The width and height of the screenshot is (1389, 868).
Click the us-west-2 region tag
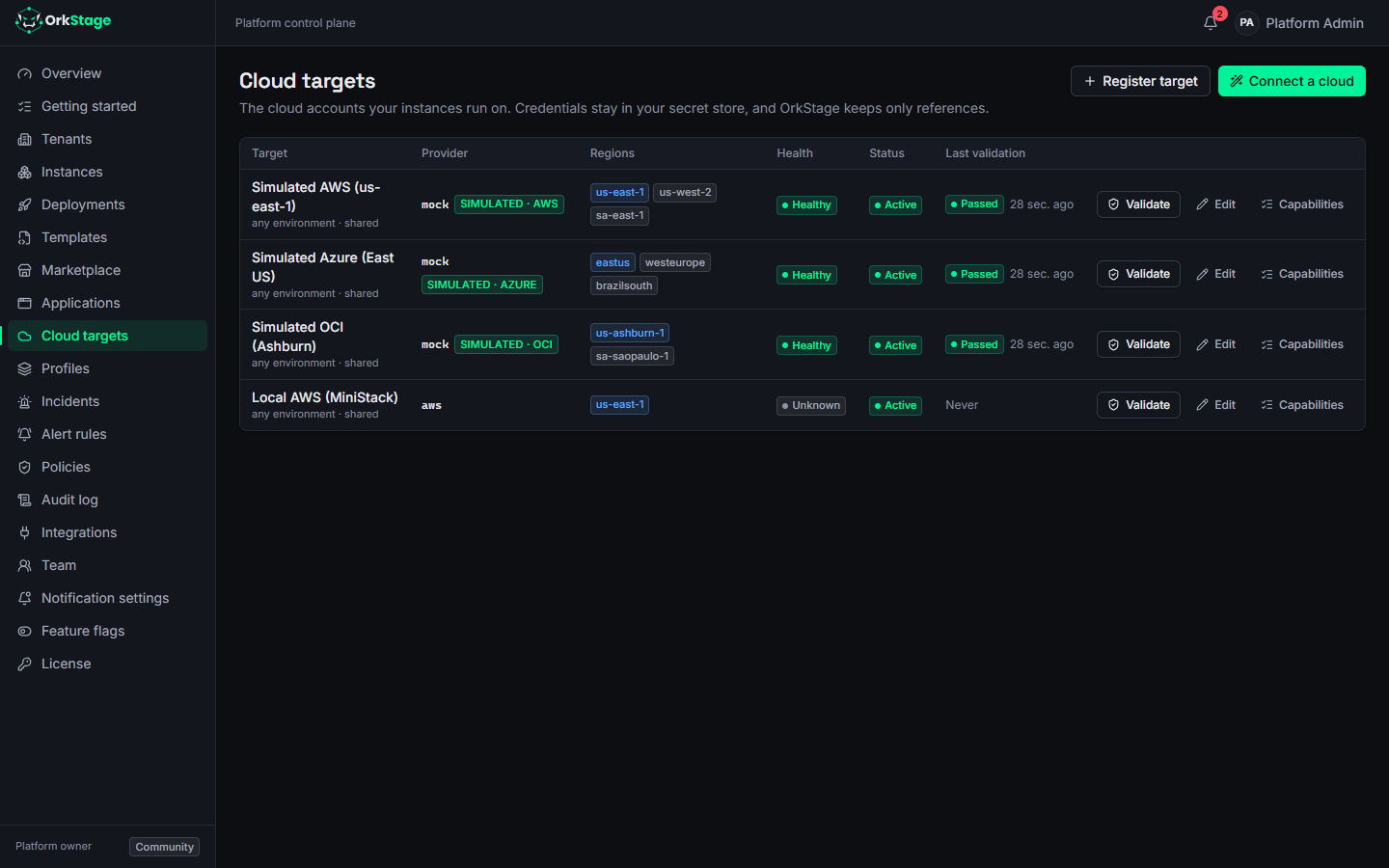point(685,193)
